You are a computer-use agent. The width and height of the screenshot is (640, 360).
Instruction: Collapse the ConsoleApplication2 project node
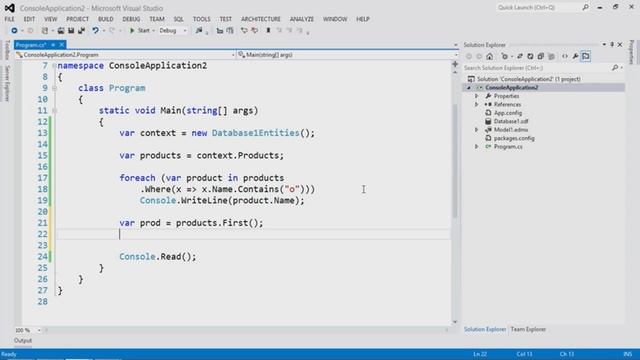[x=469, y=88]
